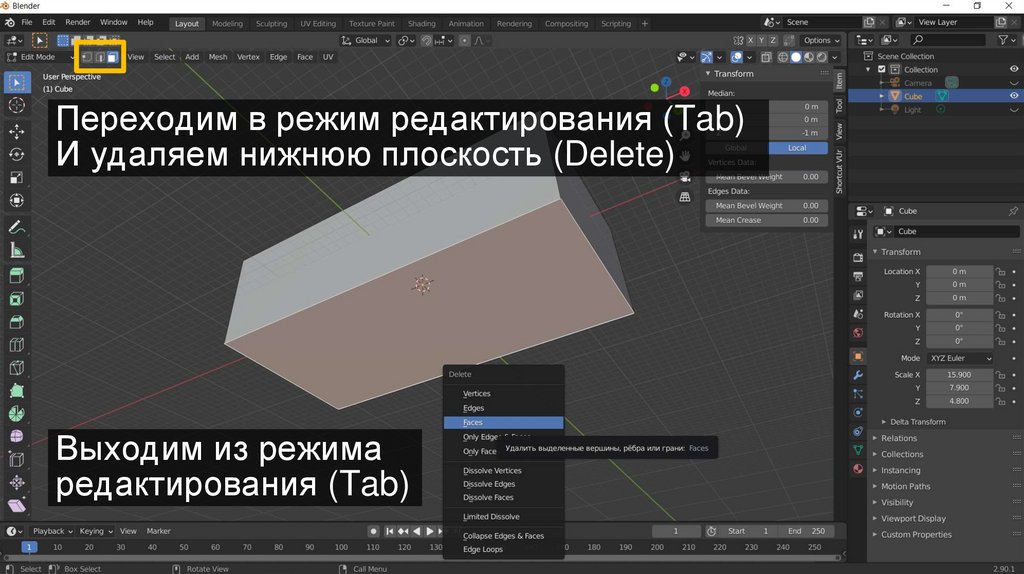This screenshot has height=574, width=1024.
Task: Select the Knife tool
Action: tap(16, 368)
